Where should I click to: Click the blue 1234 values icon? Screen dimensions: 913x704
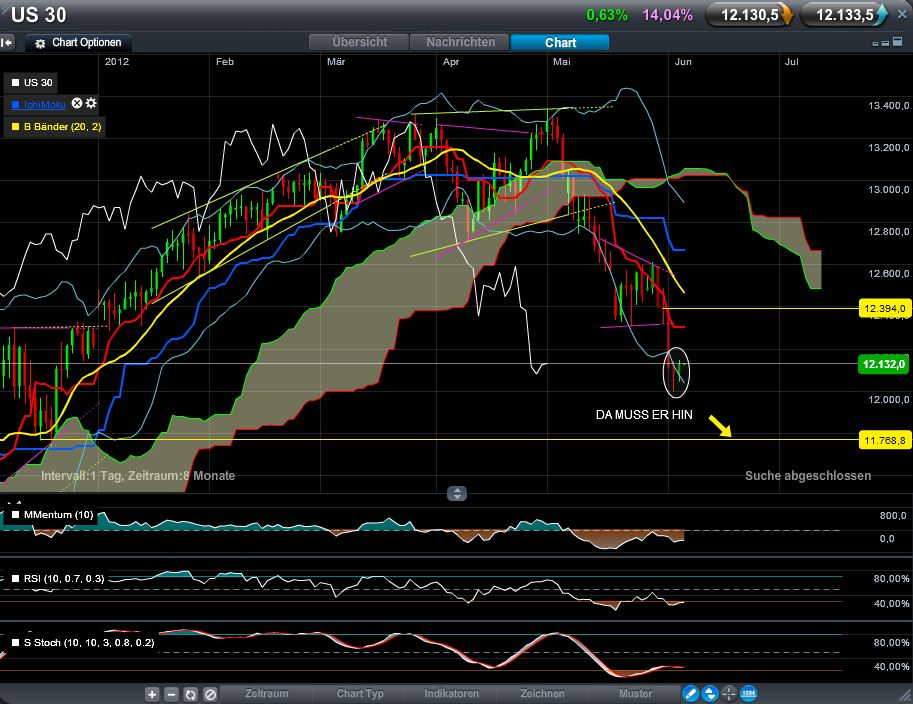tap(748, 694)
